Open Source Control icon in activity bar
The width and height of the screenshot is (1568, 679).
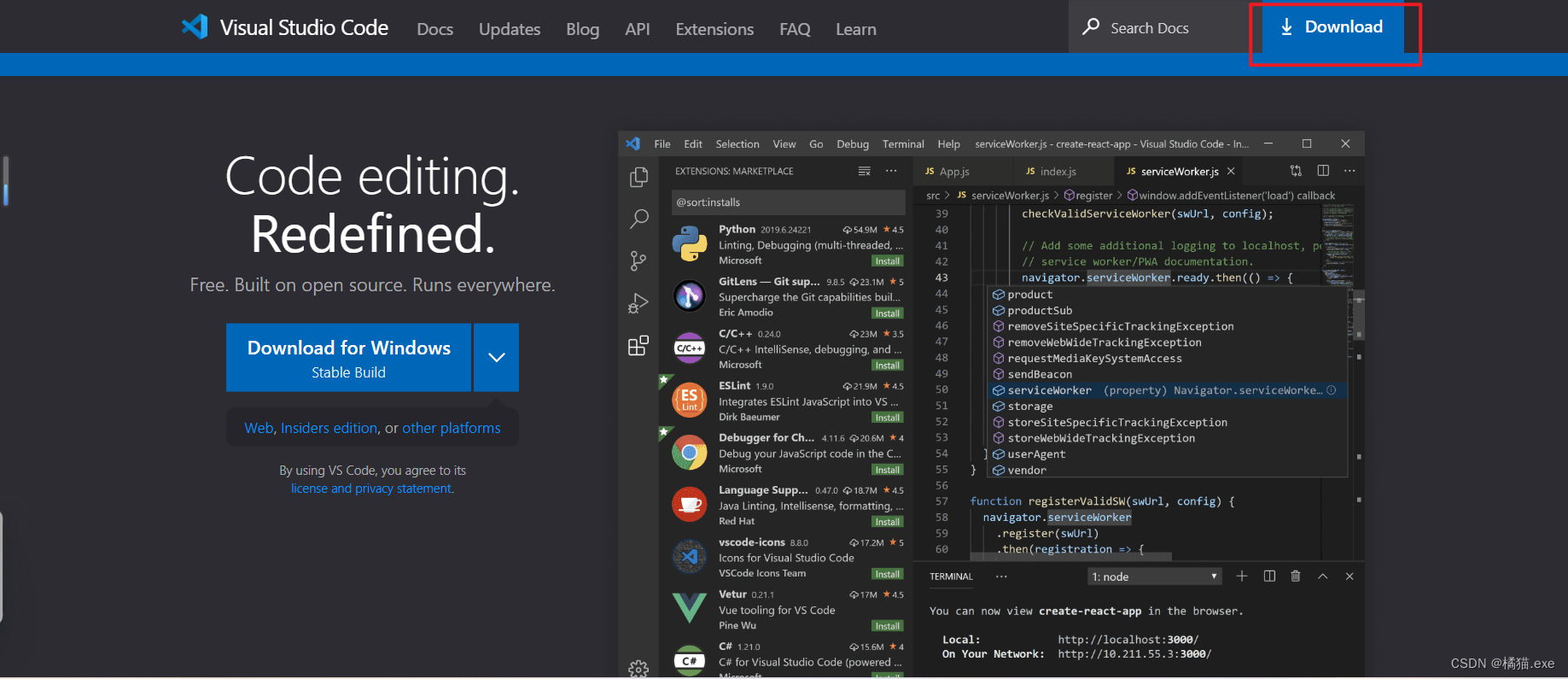[x=638, y=260]
